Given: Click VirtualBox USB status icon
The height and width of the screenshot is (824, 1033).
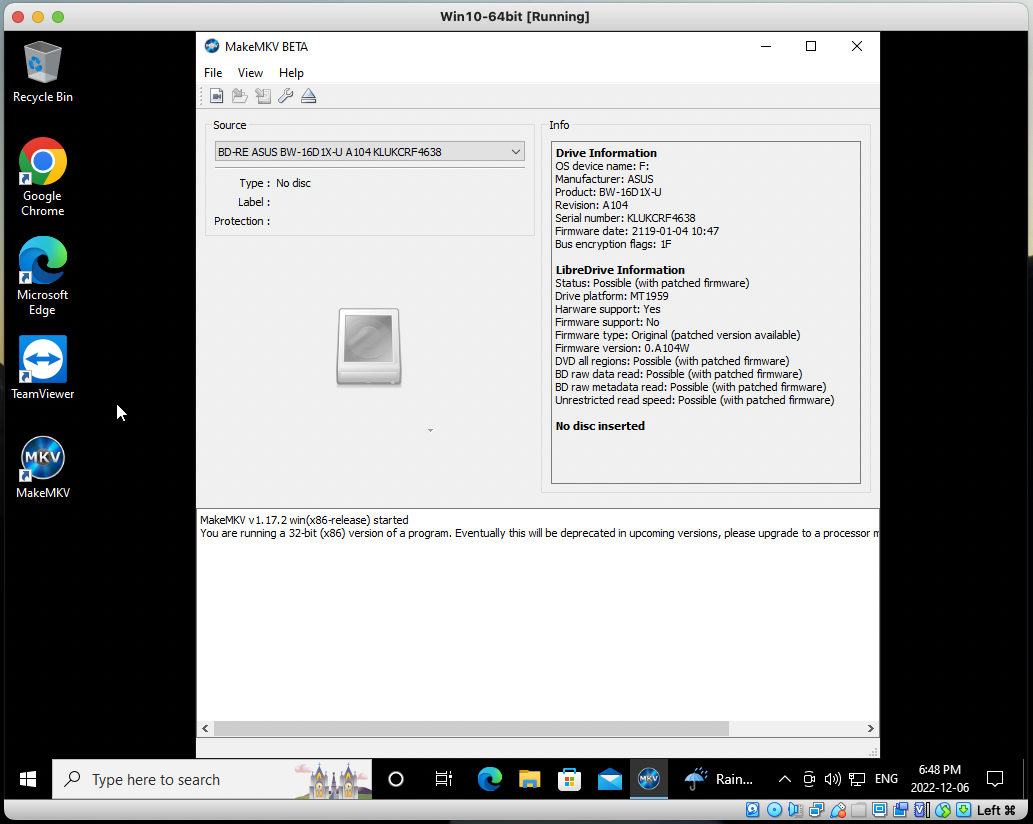Looking at the screenshot, I should click(x=838, y=810).
